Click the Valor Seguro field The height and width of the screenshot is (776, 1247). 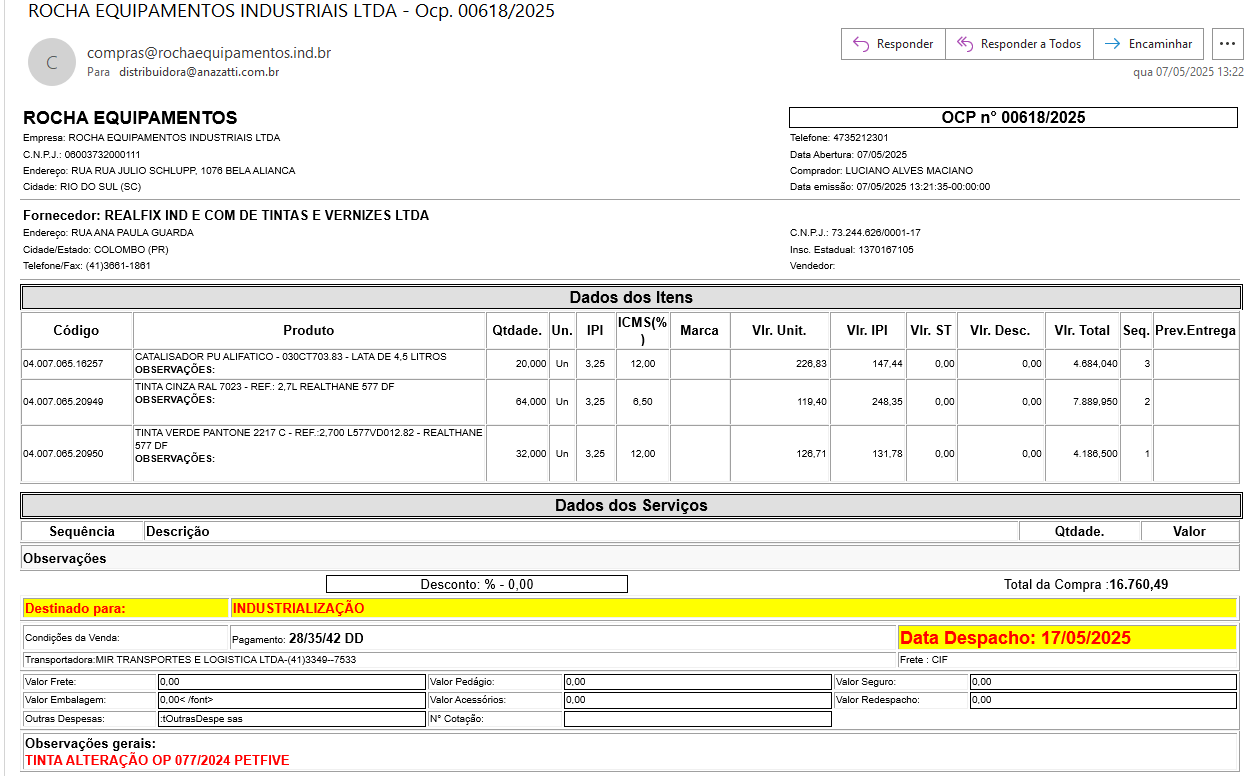click(1102, 682)
